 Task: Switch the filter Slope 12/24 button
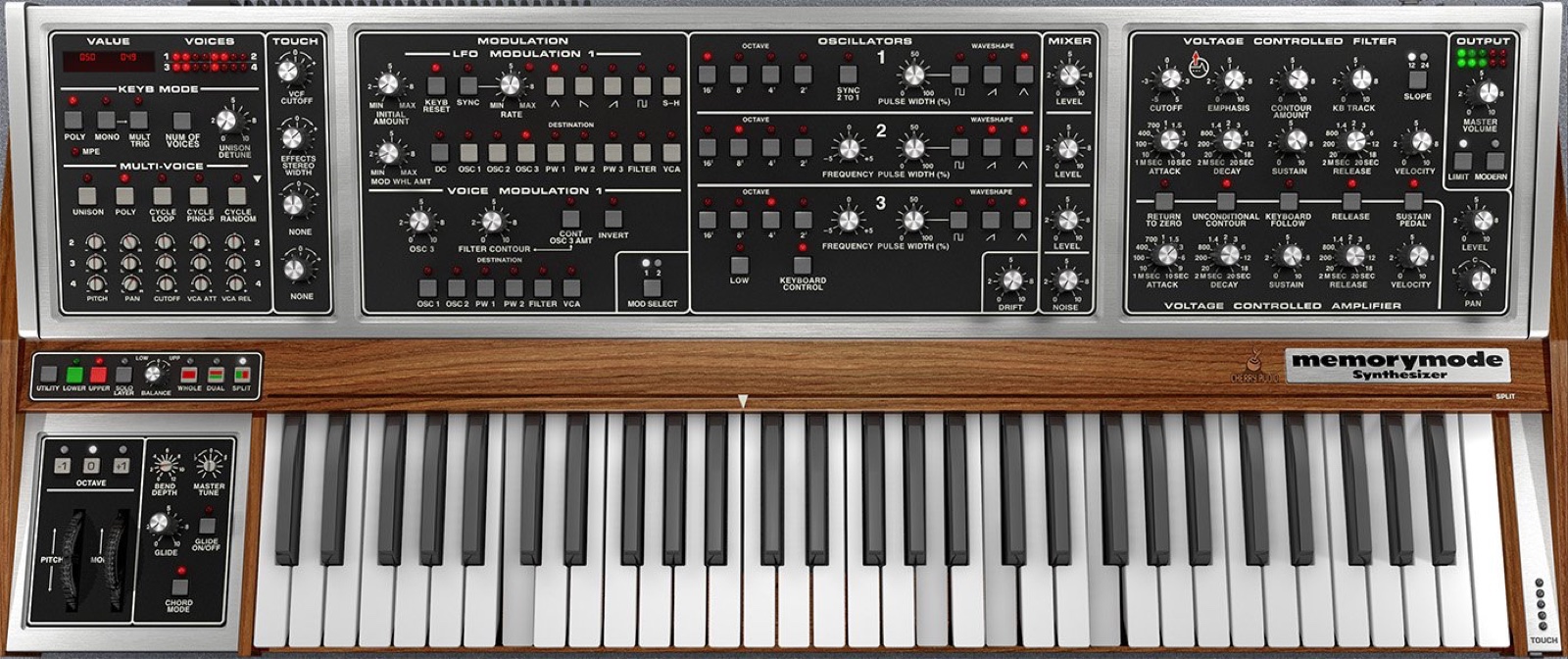click(x=1417, y=79)
